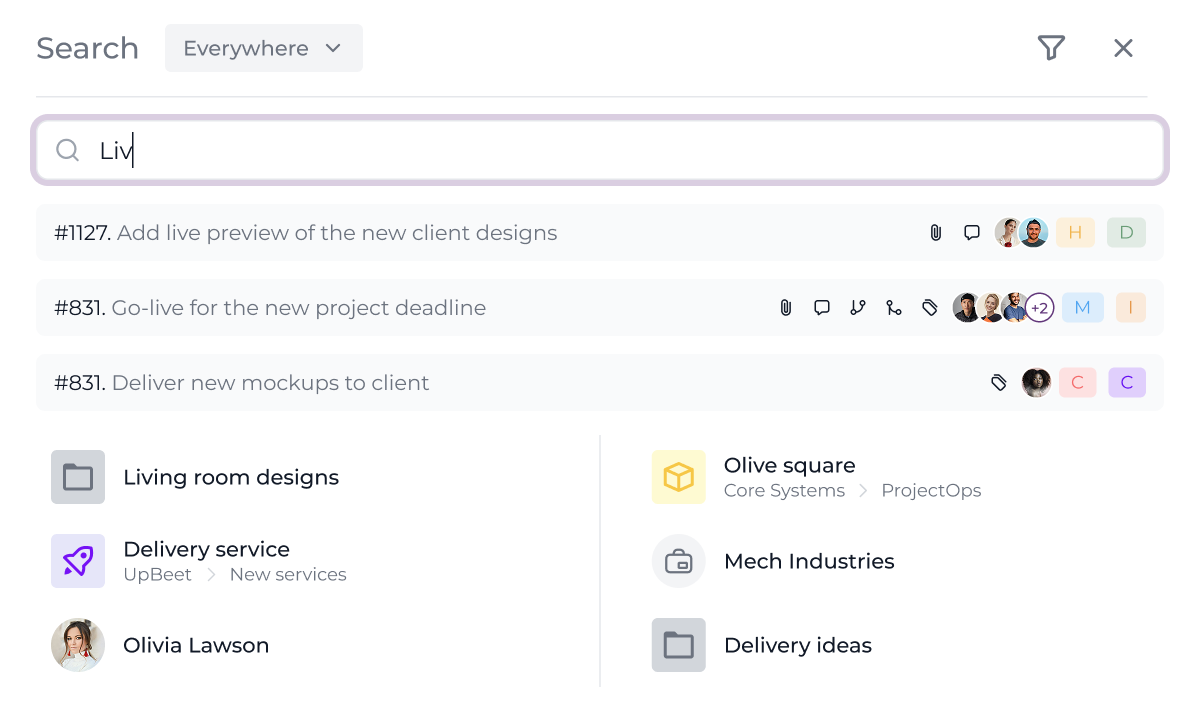This screenshot has width=1200, height=714.
Task: Open the search filter options
Action: click(1051, 48)
